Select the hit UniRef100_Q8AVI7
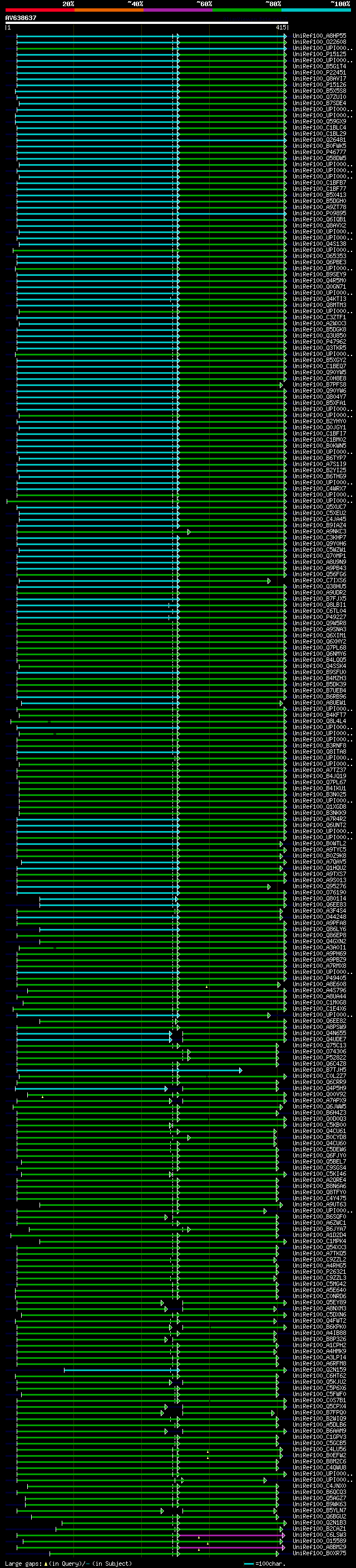Screen dimensions: 356x1568 (319, 78)
